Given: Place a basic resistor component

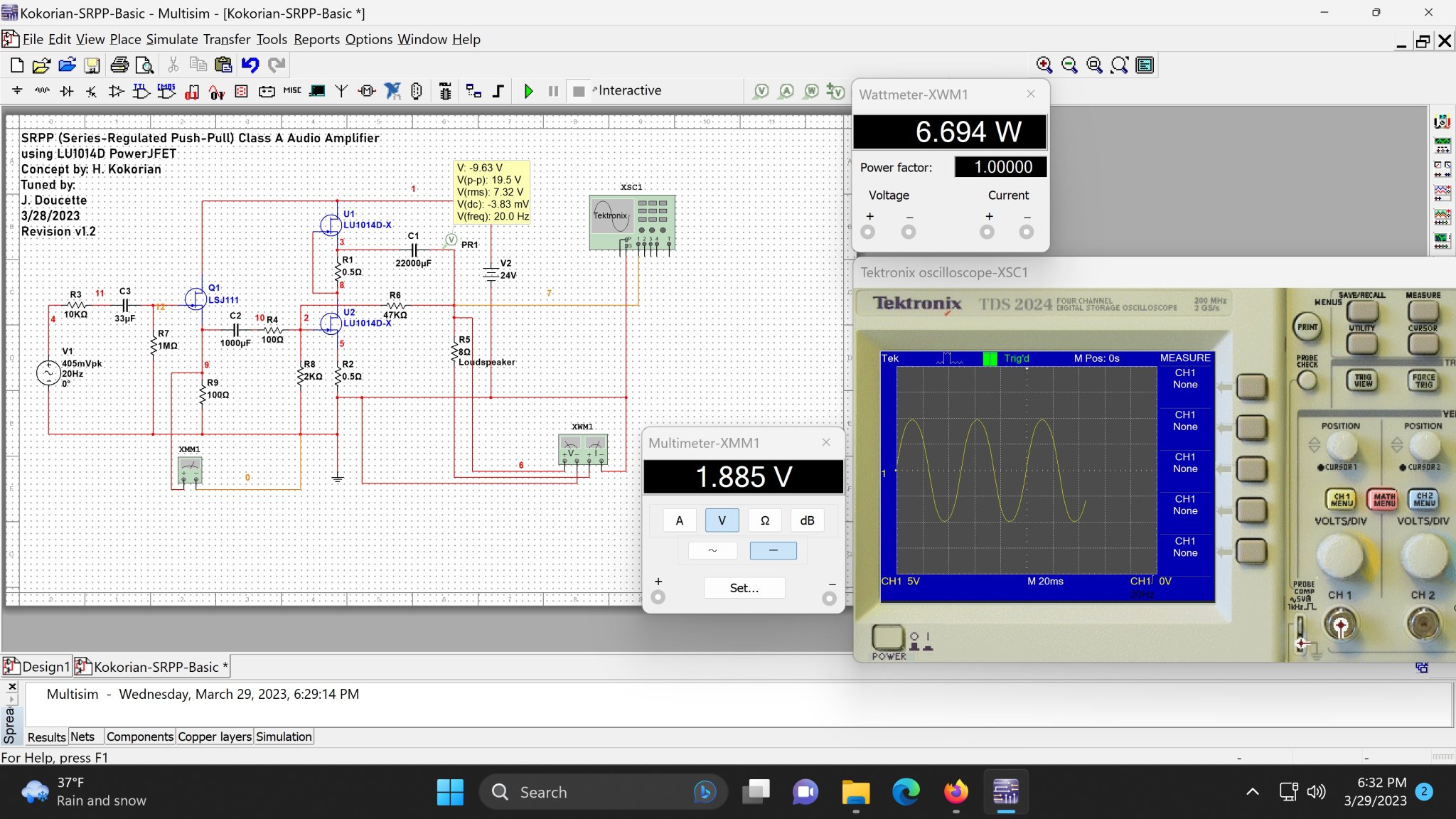Looking at the screenshot, I should click(42, 91).
